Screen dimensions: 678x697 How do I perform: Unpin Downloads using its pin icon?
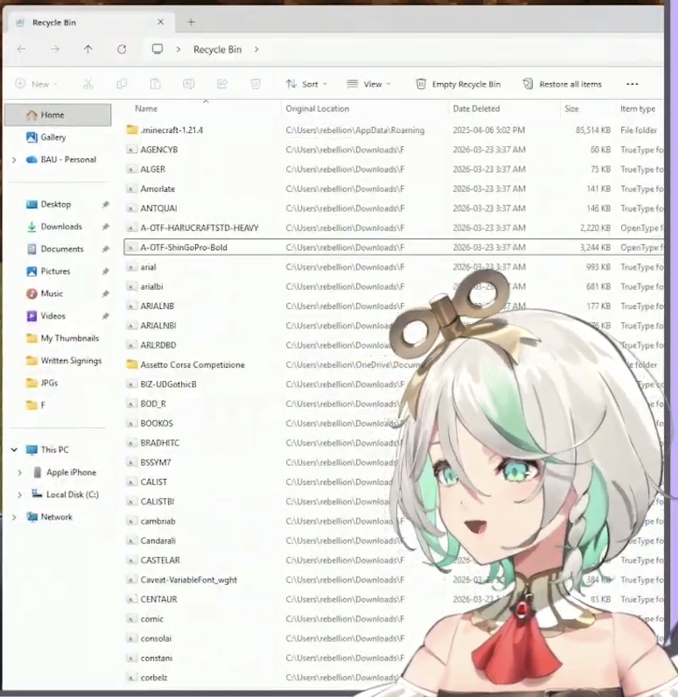[x=105, y=227]
